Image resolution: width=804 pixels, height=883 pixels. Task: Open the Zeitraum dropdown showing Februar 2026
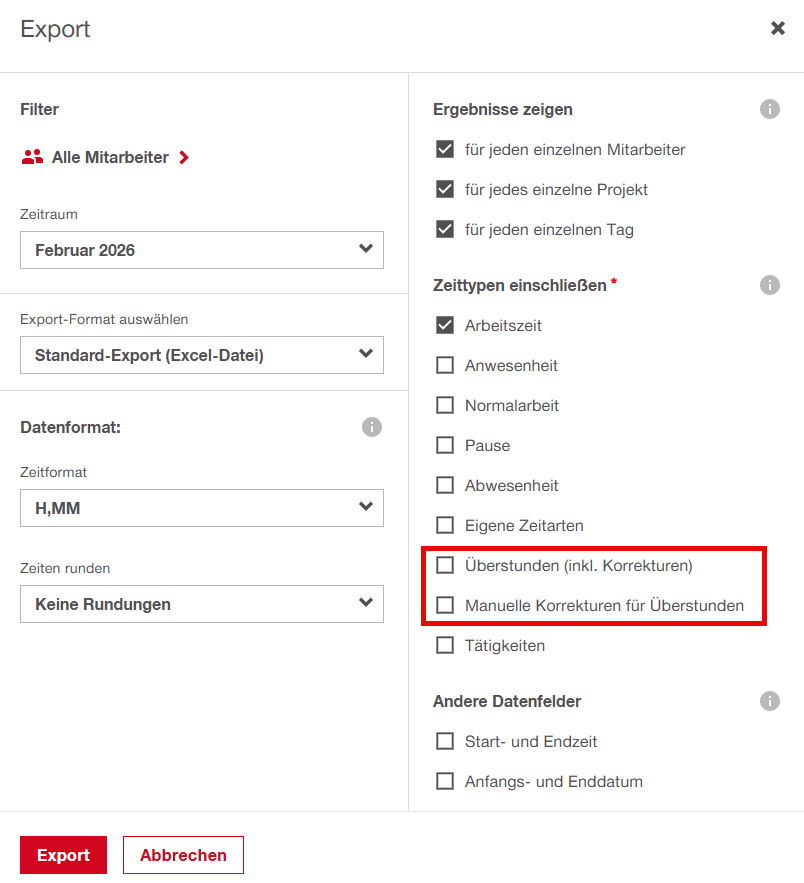202,250
